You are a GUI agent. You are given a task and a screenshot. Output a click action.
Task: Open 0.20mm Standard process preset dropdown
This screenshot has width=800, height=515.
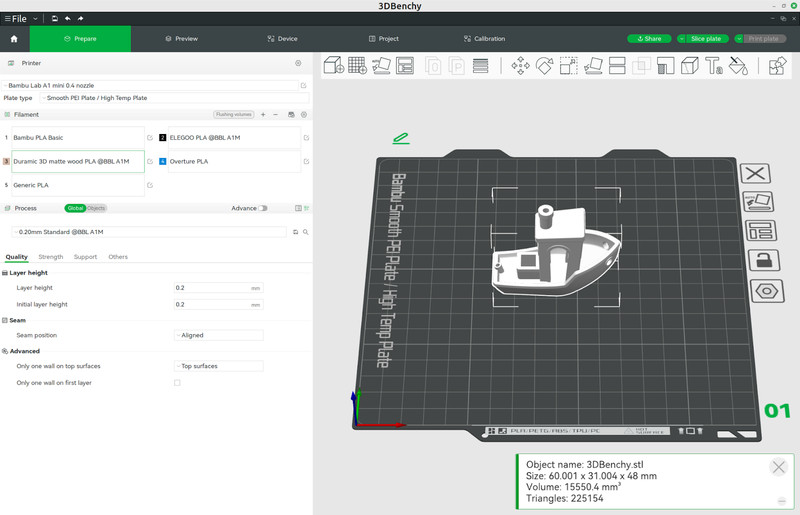point(149,232)
